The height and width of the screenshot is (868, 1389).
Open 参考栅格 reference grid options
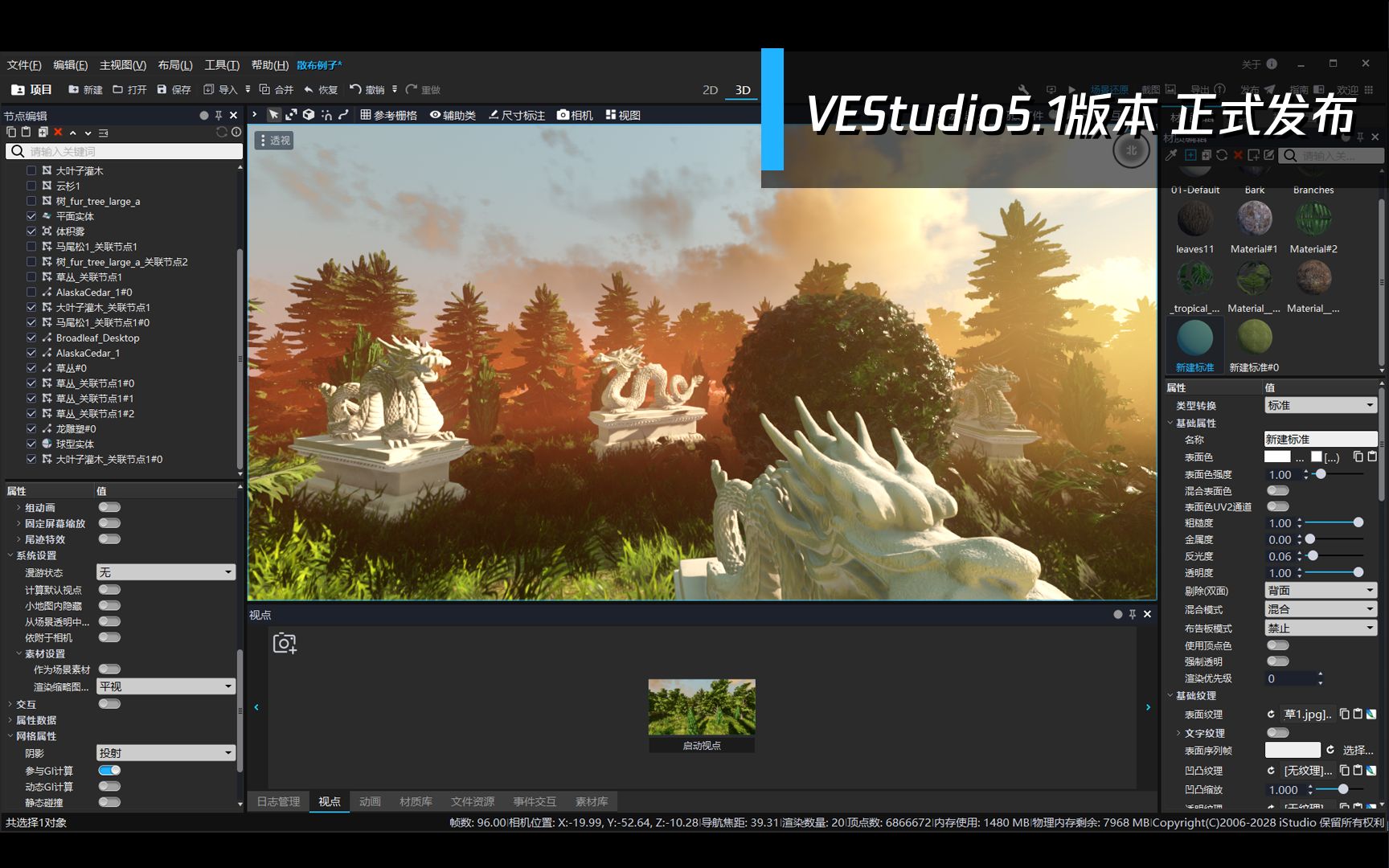pos(389,115)
